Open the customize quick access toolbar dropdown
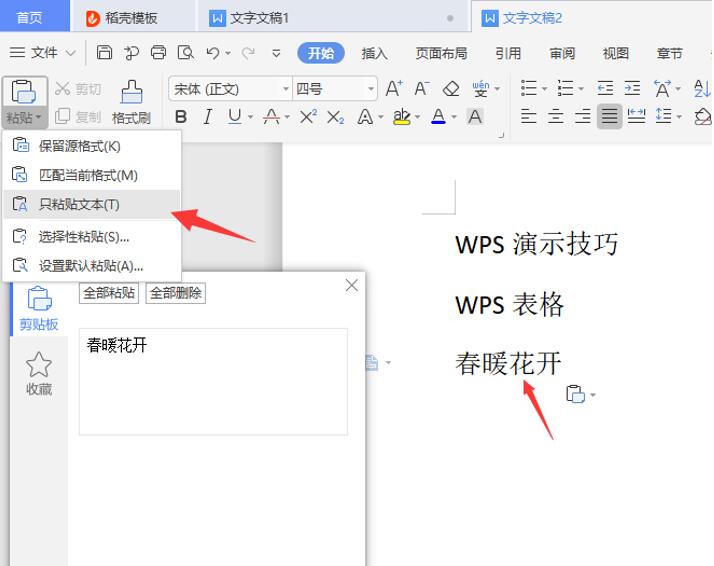This screenshot has width=714, height=566. click(x=276, y=53)
